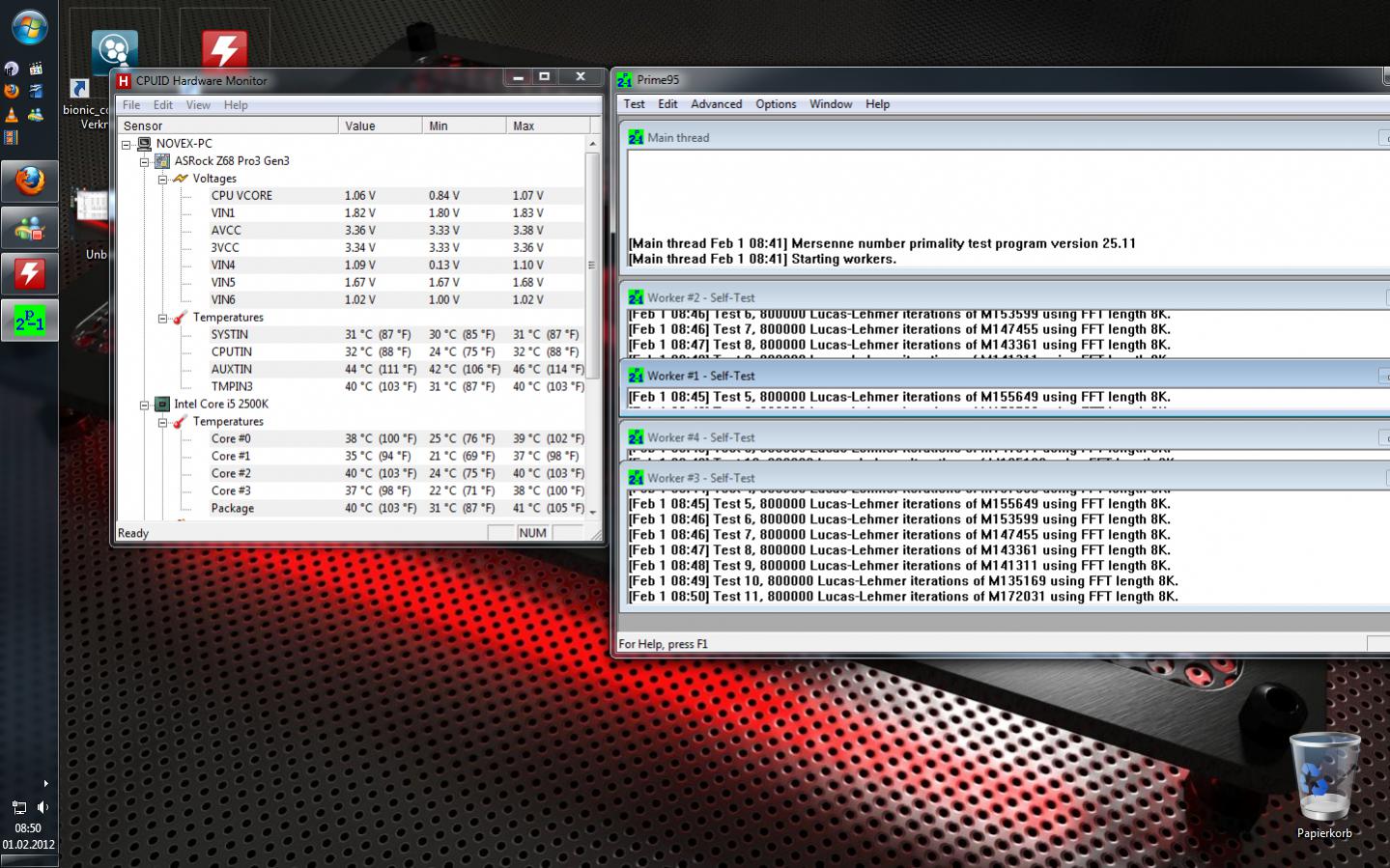This screenshot has width=1390, height=868.
Task: Click the Sensor column header
Action: point(227,126)
